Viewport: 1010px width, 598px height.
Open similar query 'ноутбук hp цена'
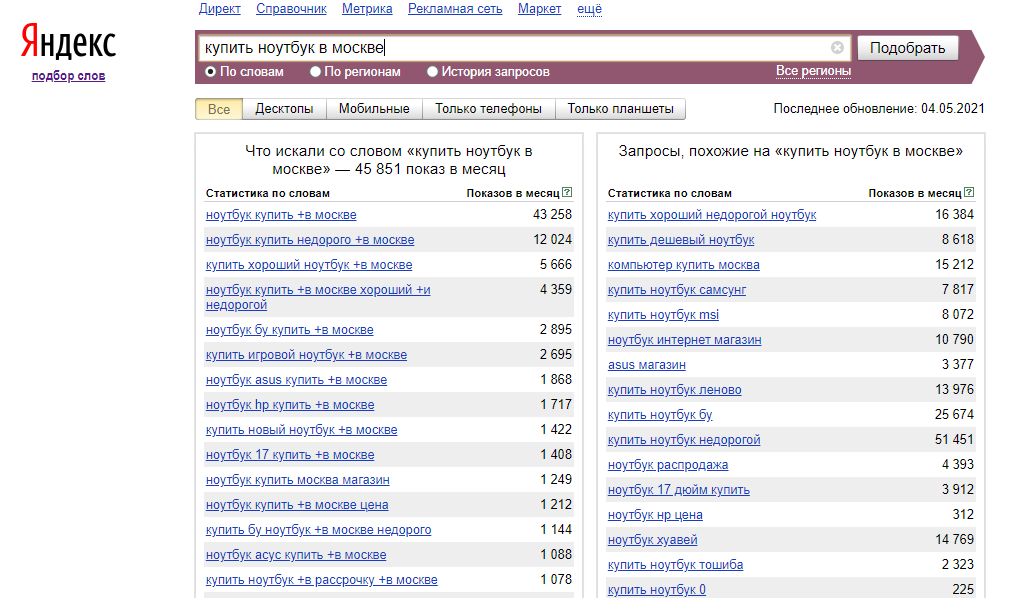pos(655,516)
